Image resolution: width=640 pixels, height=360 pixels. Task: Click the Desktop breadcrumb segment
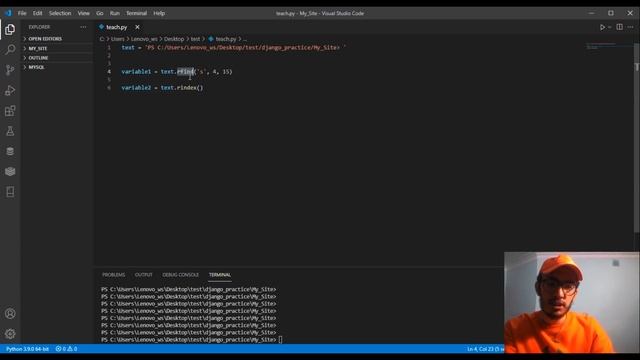174,39
